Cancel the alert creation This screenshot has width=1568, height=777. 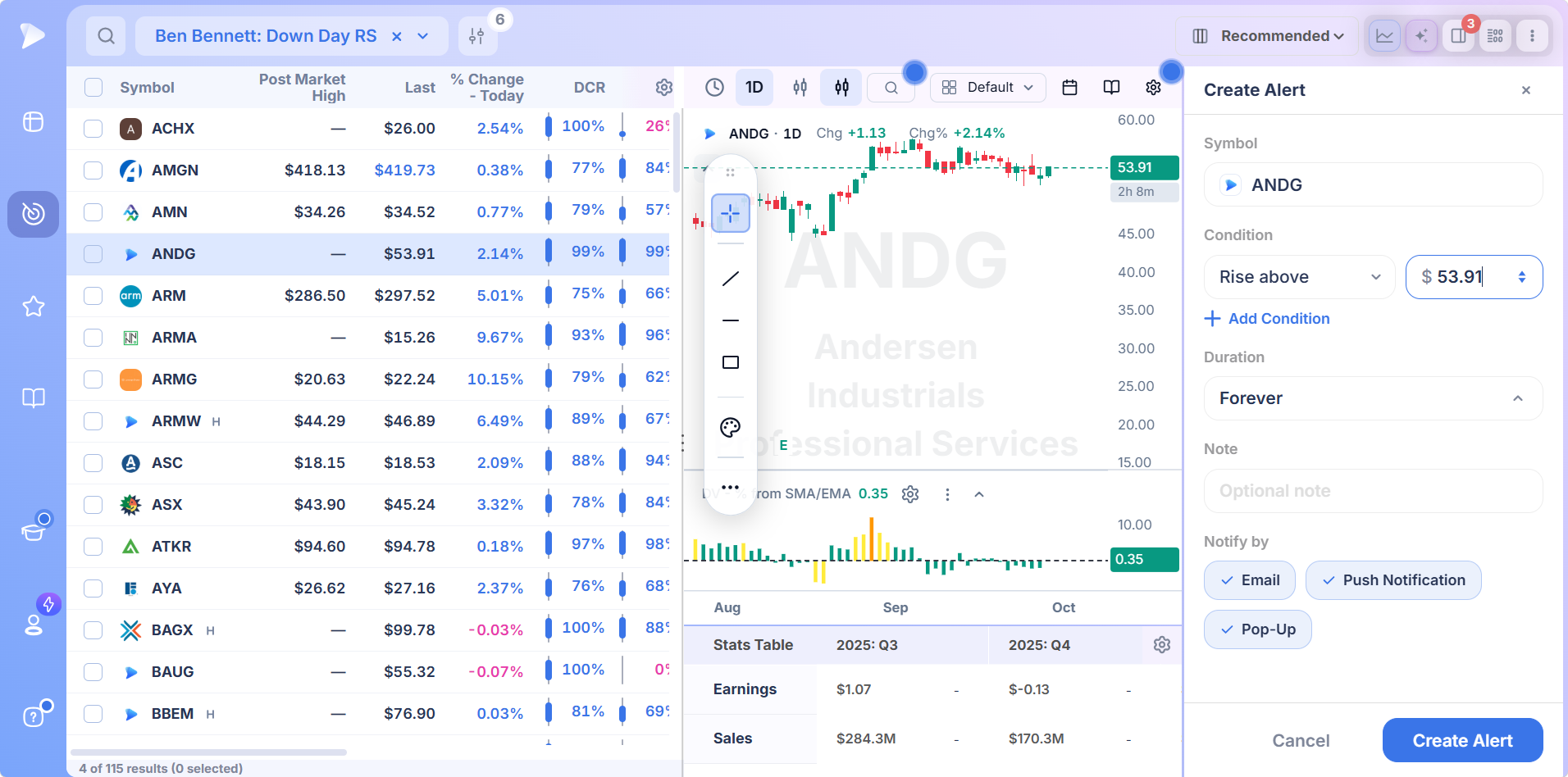pyautogui.click(x=1301, y=740)
